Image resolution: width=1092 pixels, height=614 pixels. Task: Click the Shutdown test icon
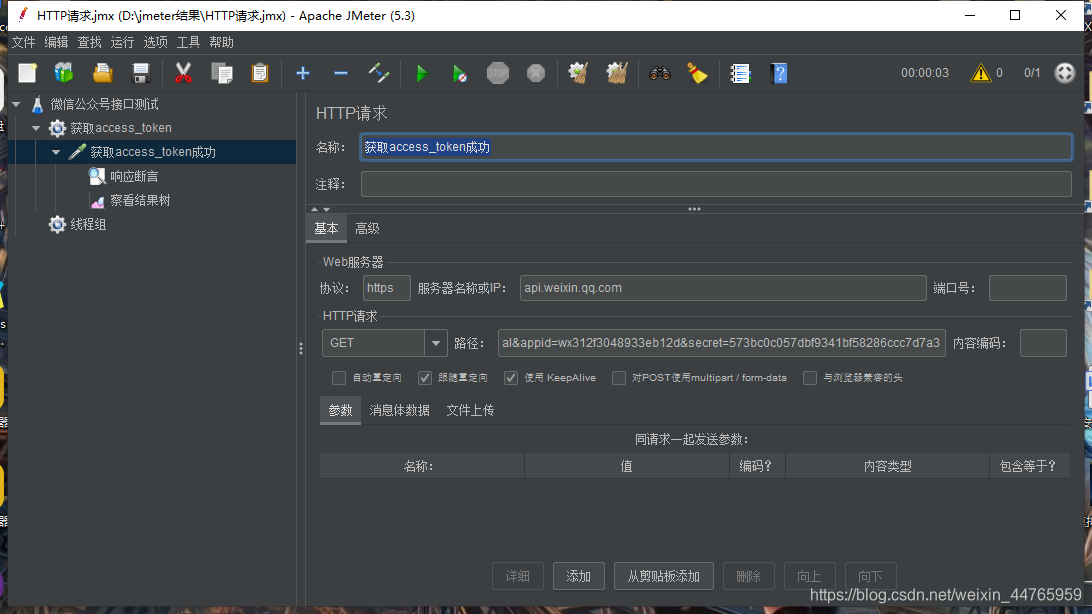point(536,73)
